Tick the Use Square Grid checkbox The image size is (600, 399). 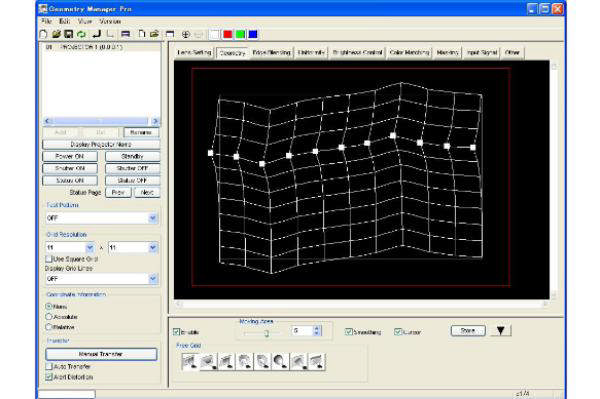[x=49, y=259]
